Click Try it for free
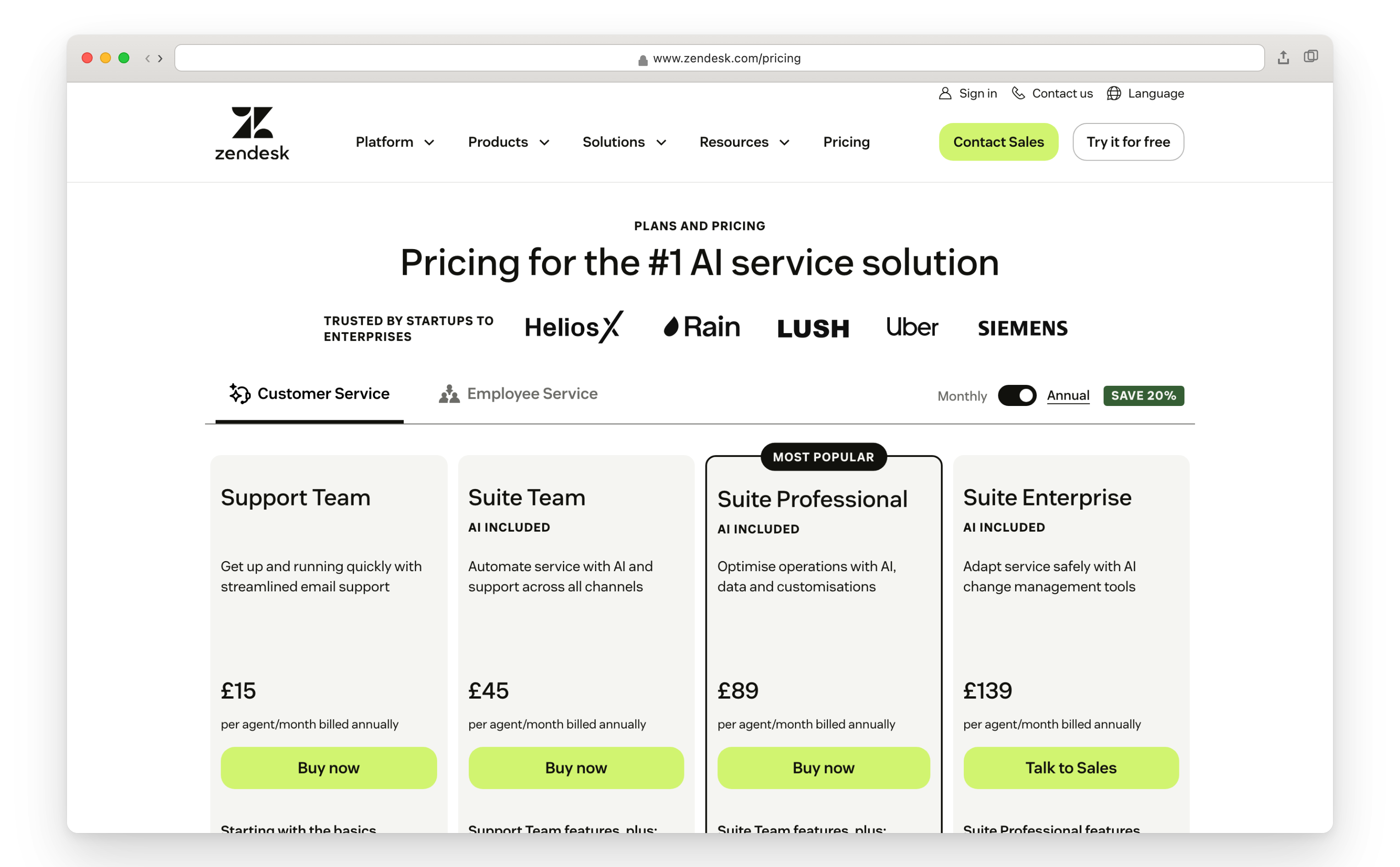The height and width of the screenshot is (867, 1400). pos(1128,142)
